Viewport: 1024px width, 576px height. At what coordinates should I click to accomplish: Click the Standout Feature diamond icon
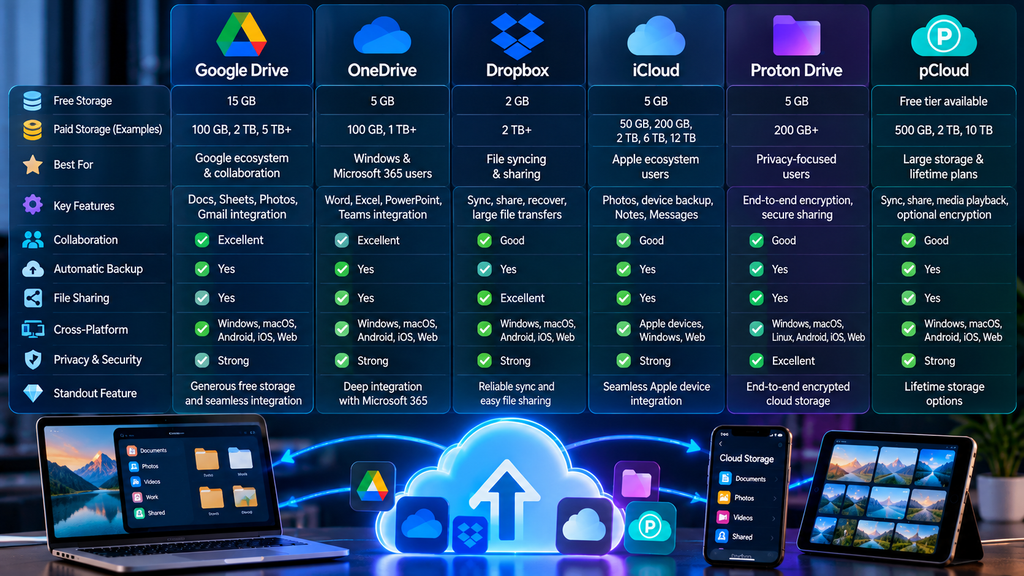(33, 393)
